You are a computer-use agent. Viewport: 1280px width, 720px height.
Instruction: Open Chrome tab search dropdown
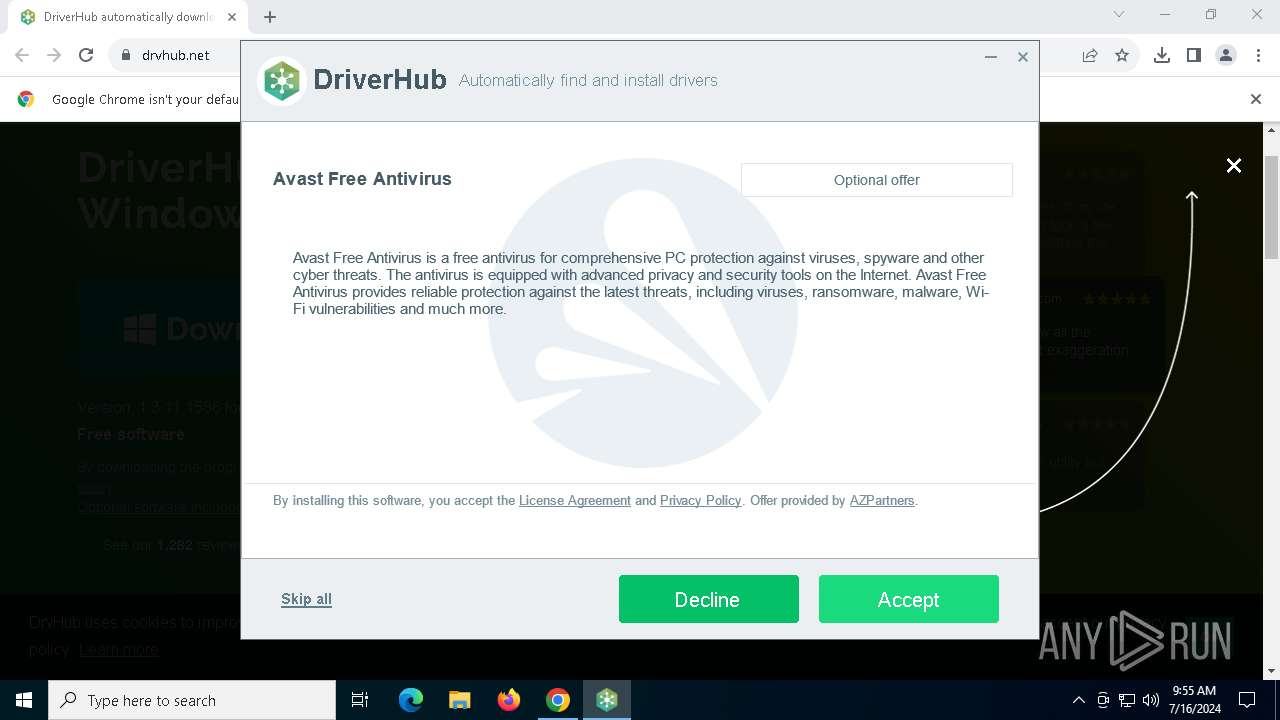(1119, 14)
